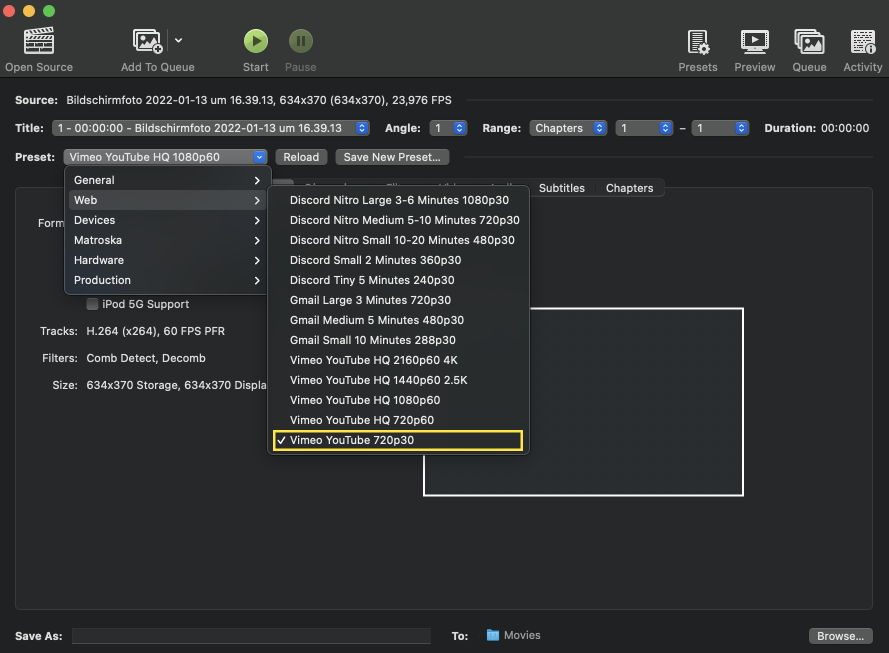The image size is (889, 653).
Task: Choose Discord Nitro Medium 5-10 Minutes 720p30
Action: point(399,220)
